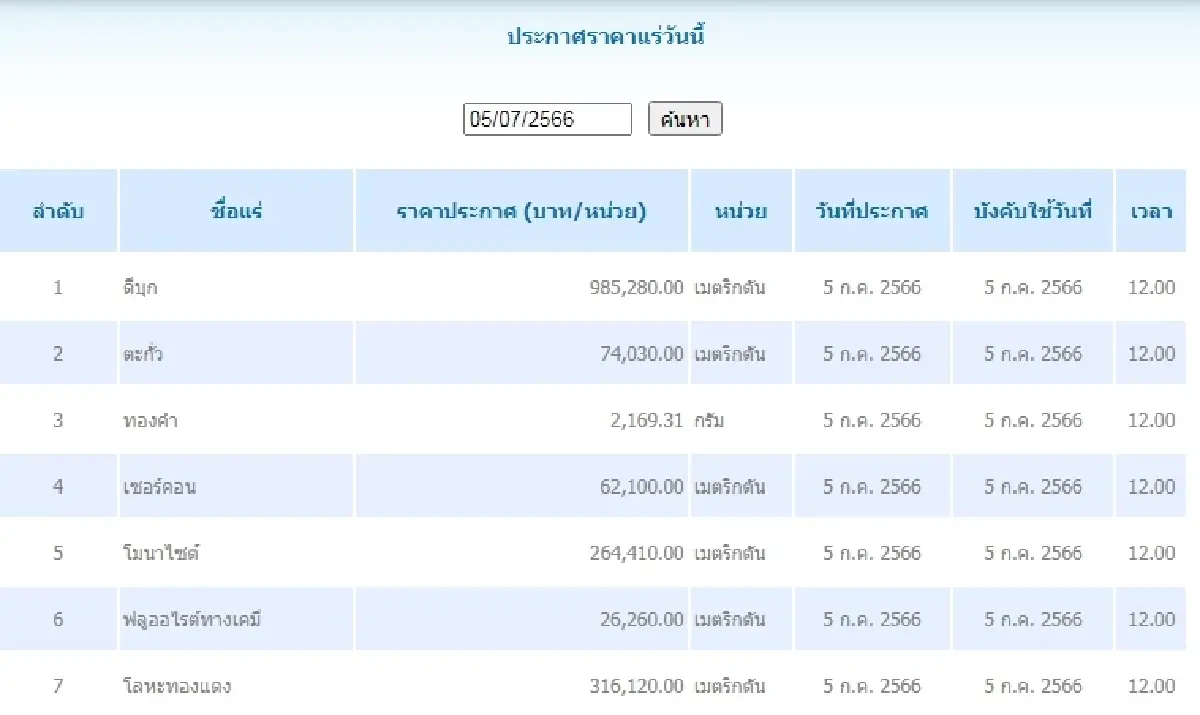Image resolution: width=1200 pixels, height=715 pixels.
Task: Click the unit เมตริกตัน in the ดีบุก row
Action: (x=729, y=288)
